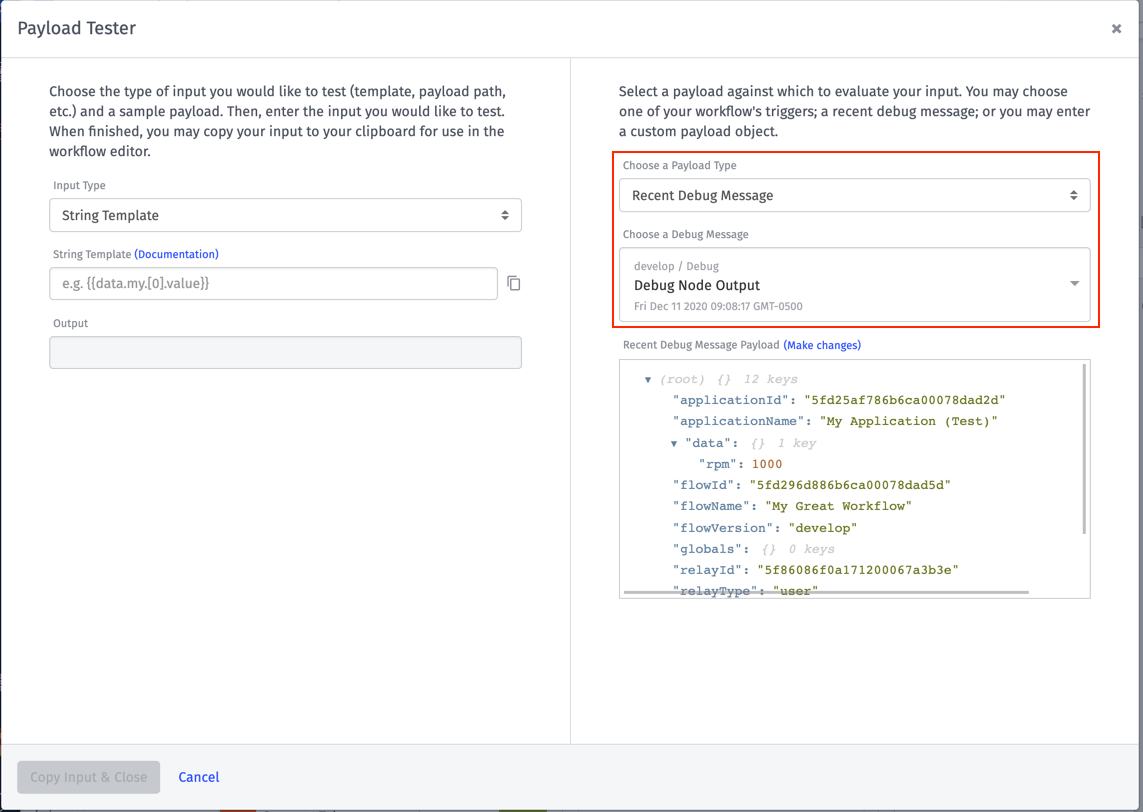Click the "globals" key
This screenshot has width=1143, height=812.
pos(707,549)
